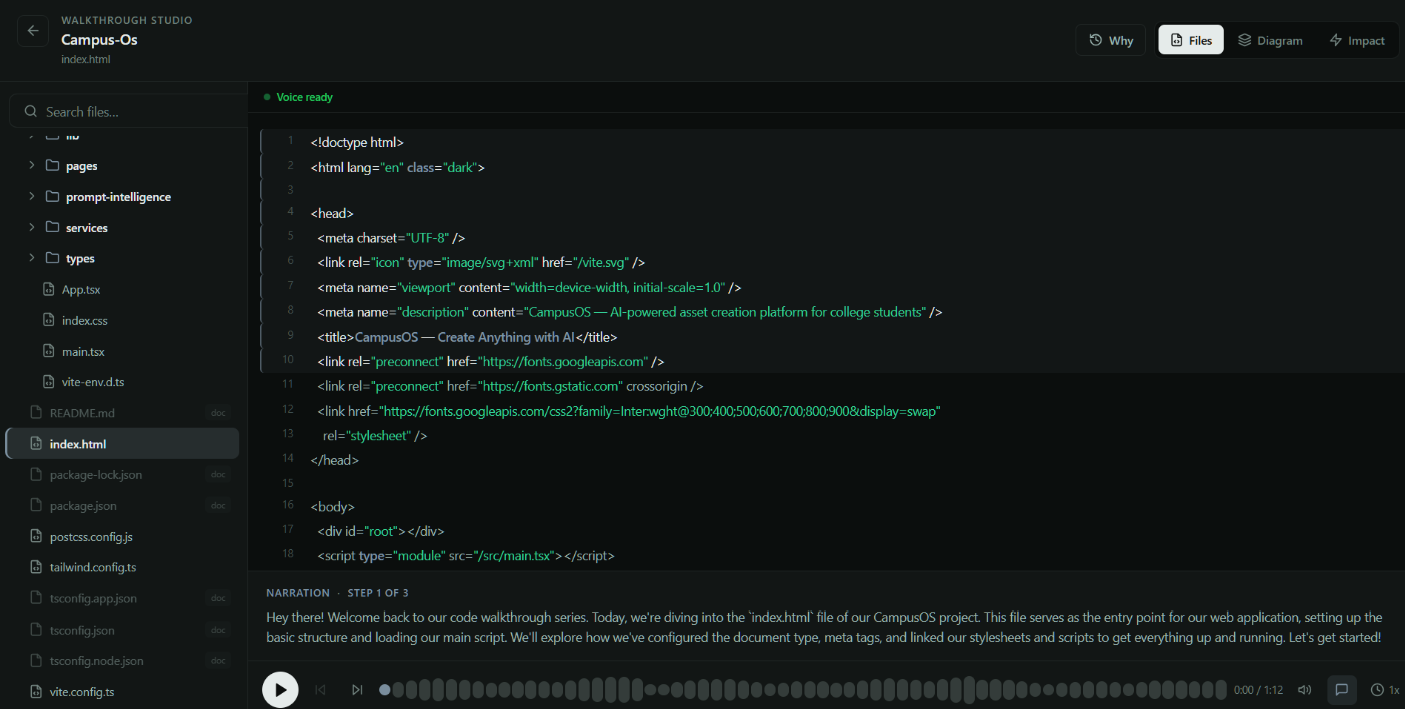Click the tsconfig.app.json file icon
Viewport: 1405px width, 709px height.
(36, 598)
